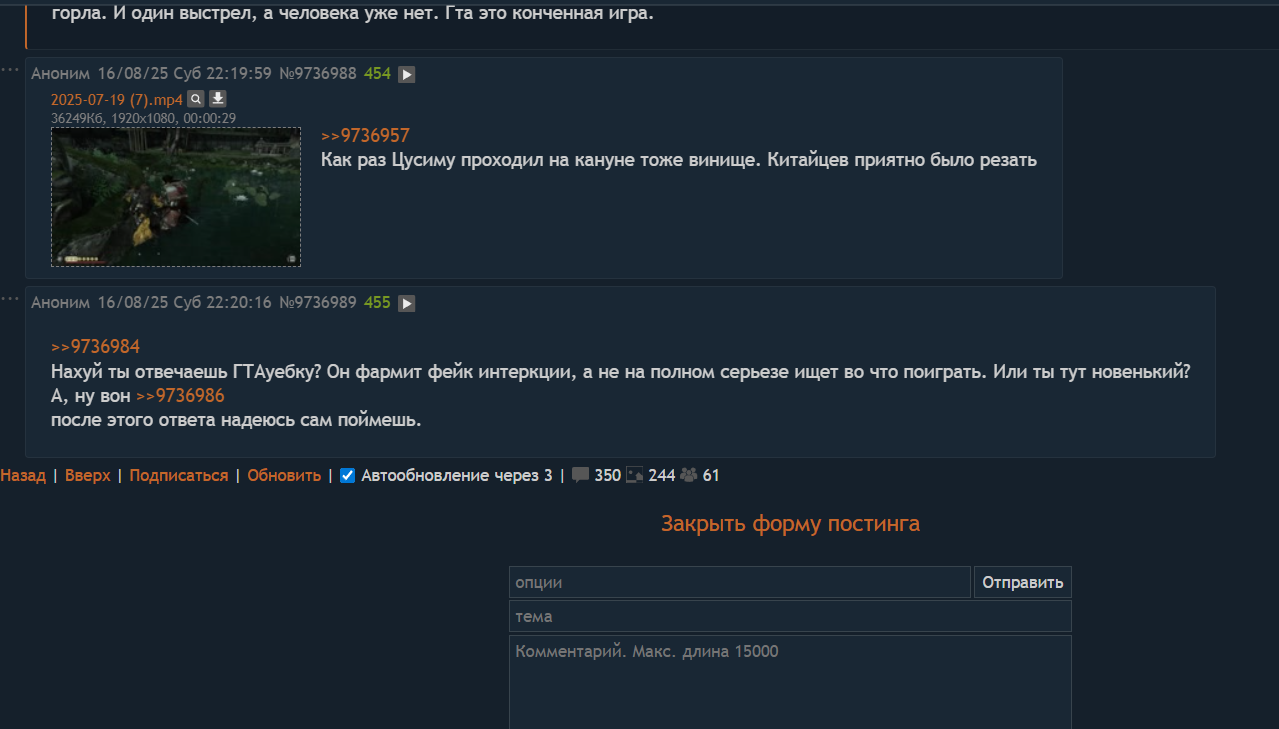Click the image count icon showing 244
The height and width of the screenshot is (729, 1279).
pos(635,476)
